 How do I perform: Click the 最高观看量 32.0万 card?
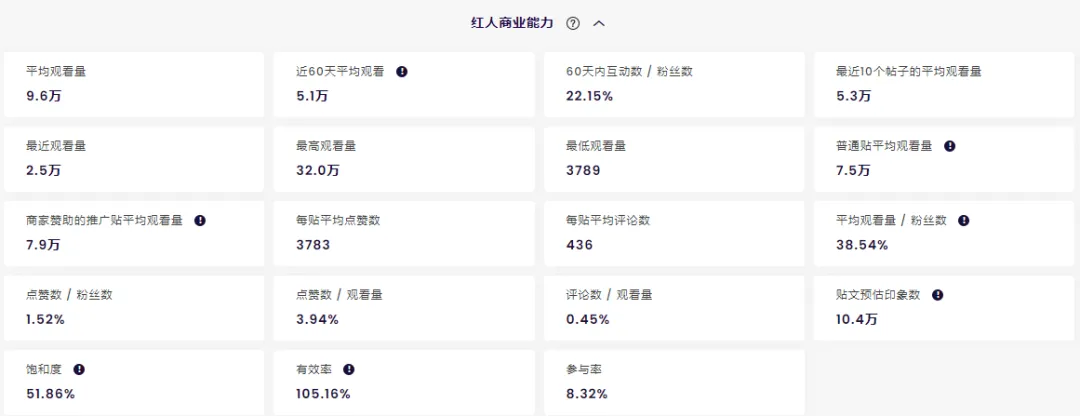coord(404,158)
